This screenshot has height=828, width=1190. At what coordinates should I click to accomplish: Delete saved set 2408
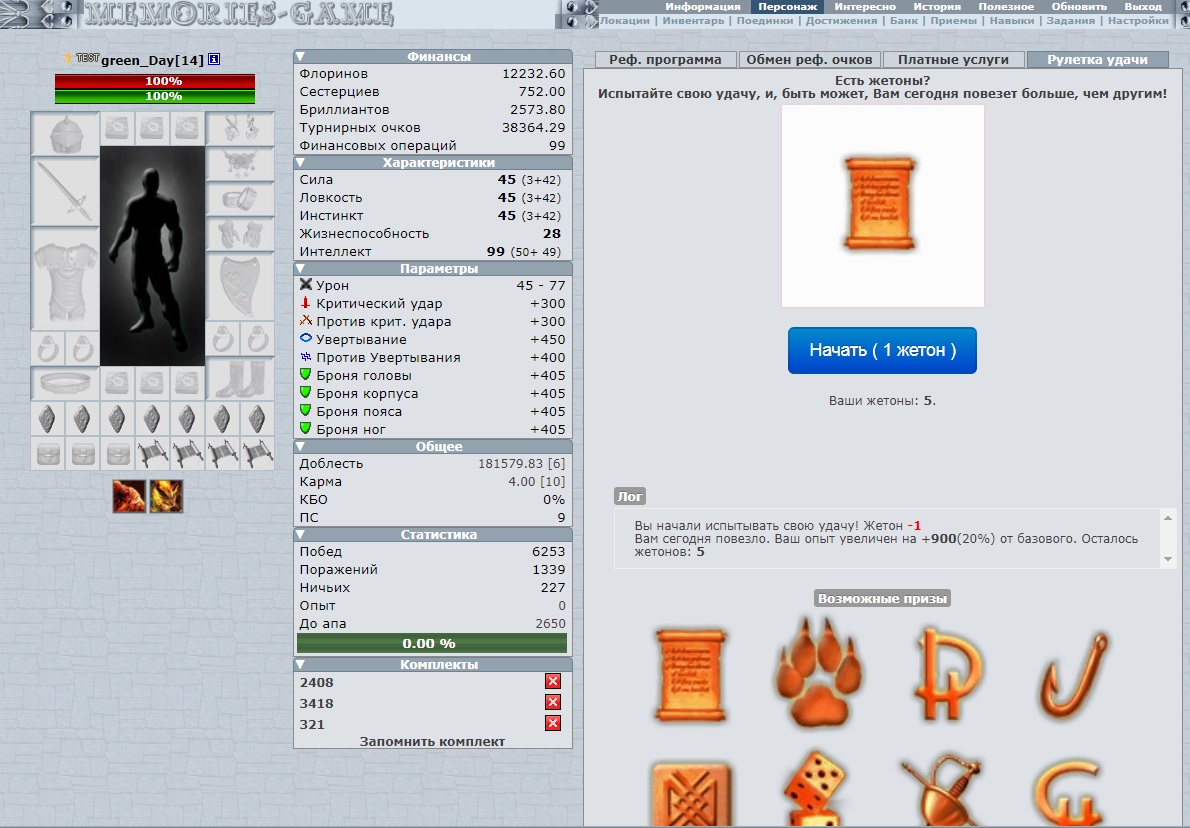(553, 681)
